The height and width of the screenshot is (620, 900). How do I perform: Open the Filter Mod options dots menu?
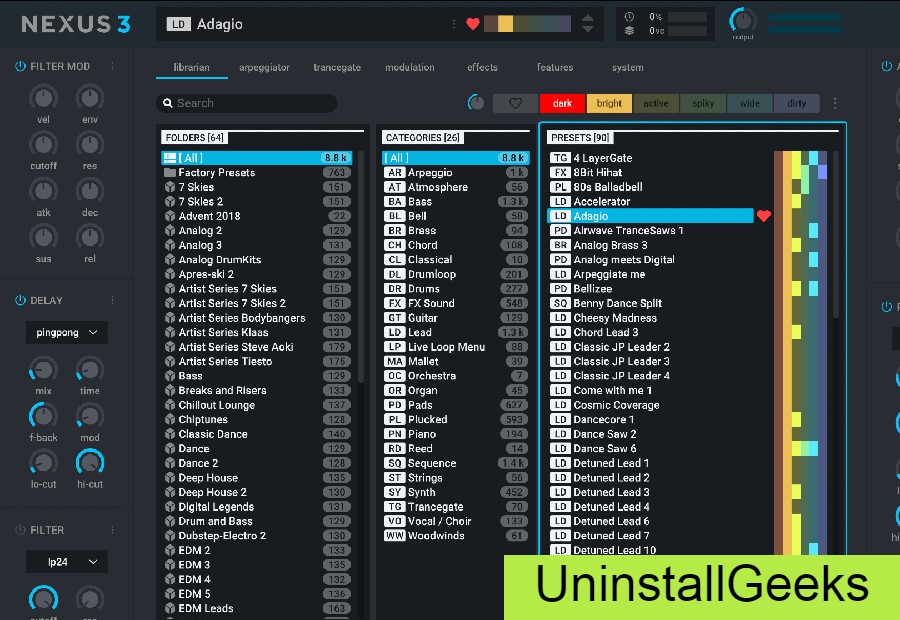112,67
